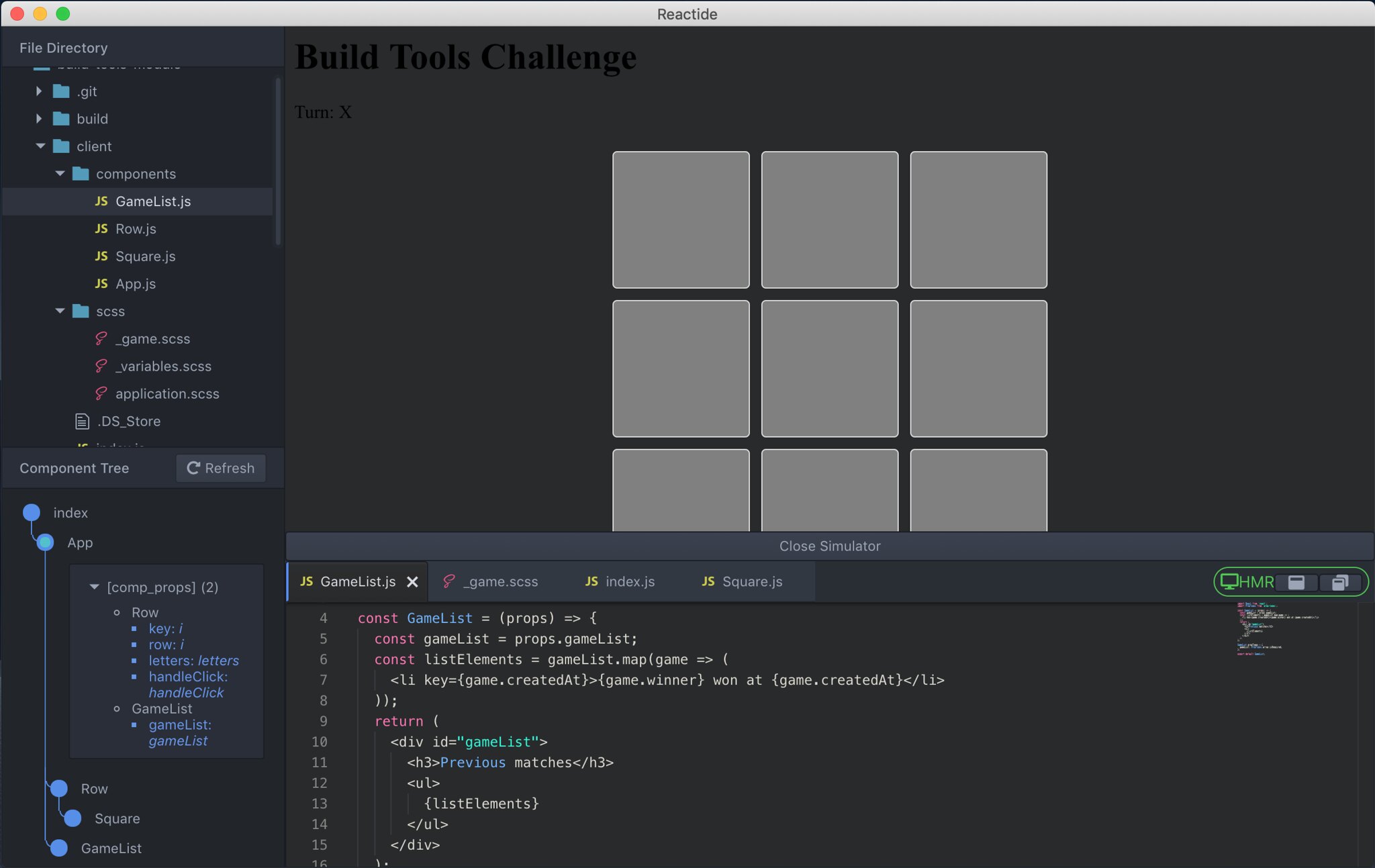This screenshot has width=1375, height=868.
Task: Click the .git folder icon
Action: coord(61,91)
